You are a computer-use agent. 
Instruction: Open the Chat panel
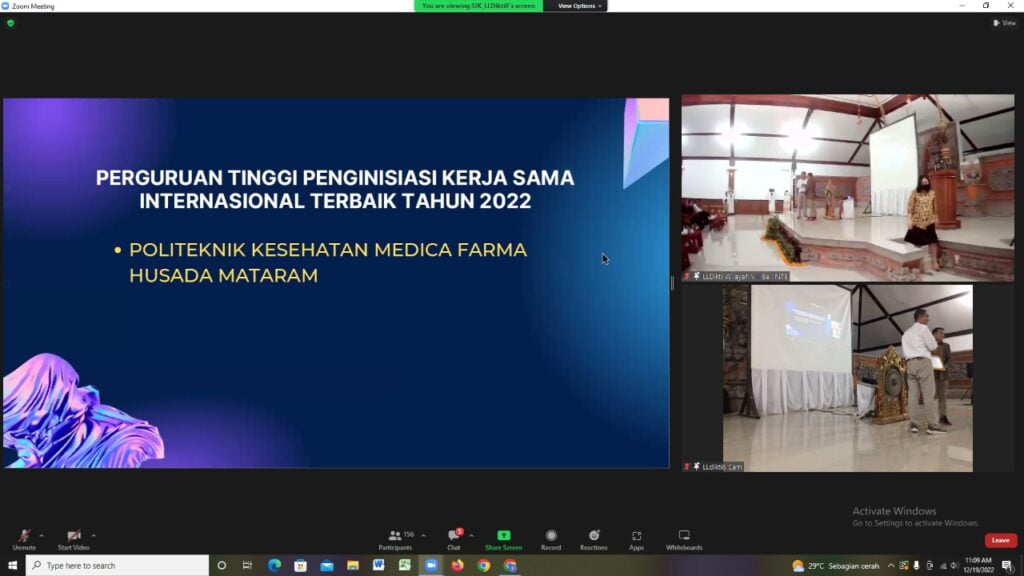[453, 538]
